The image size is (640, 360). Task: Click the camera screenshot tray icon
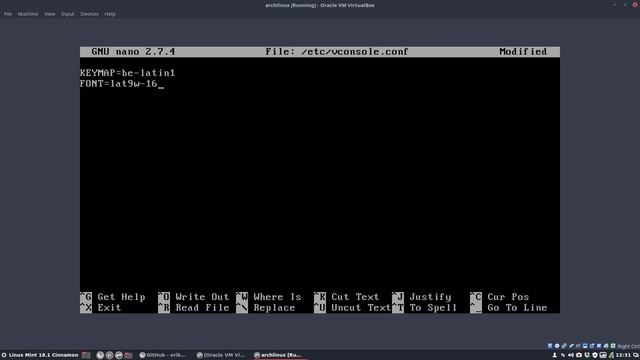coord(579,355)
